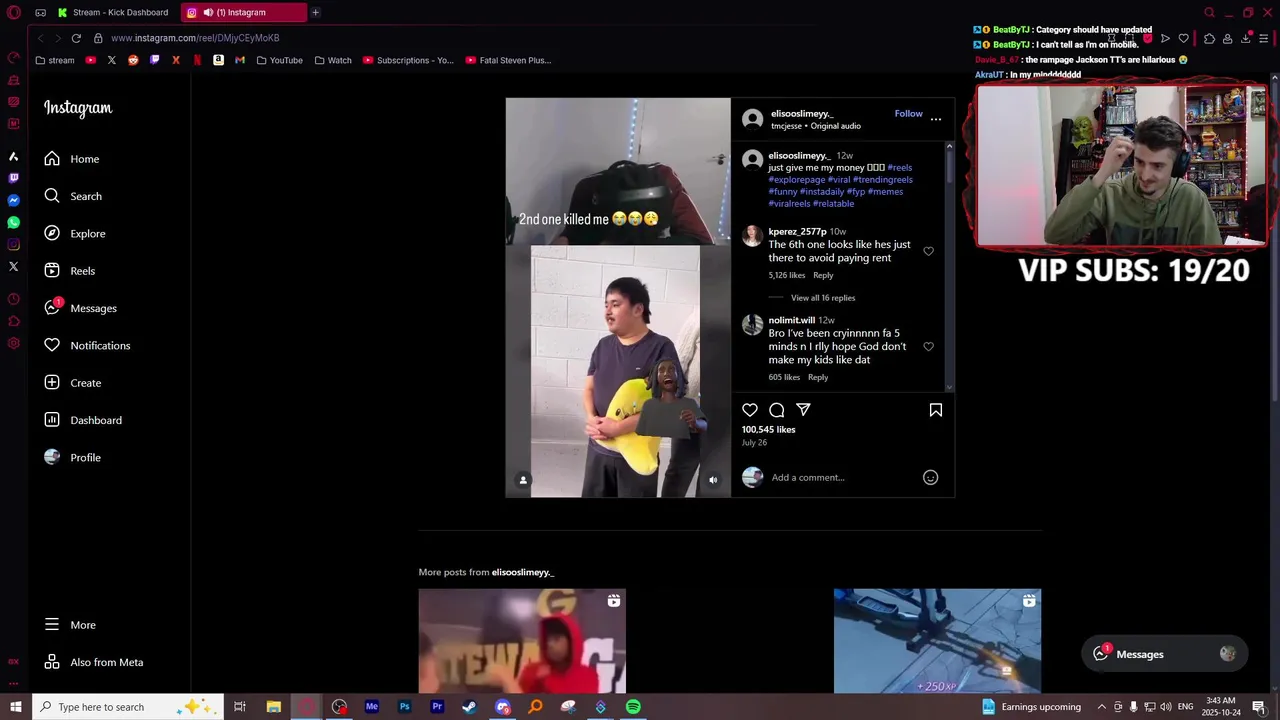
Task: Expand the More menu in the sidebar
Action: [70, 625]
